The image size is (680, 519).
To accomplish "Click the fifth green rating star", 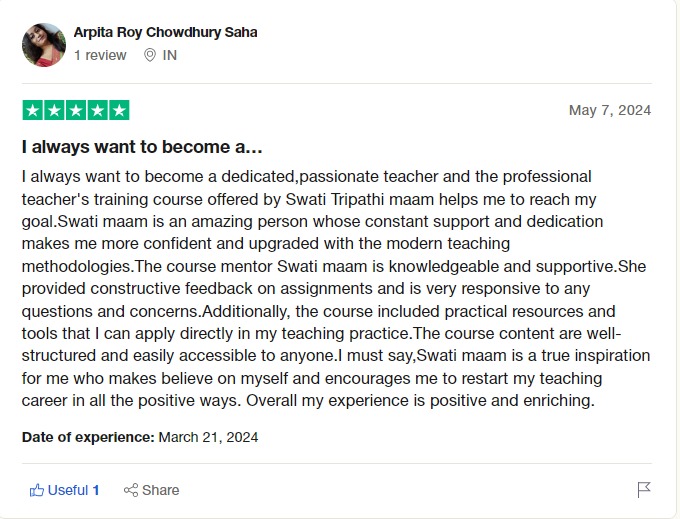I will click(x=119, y=110).
